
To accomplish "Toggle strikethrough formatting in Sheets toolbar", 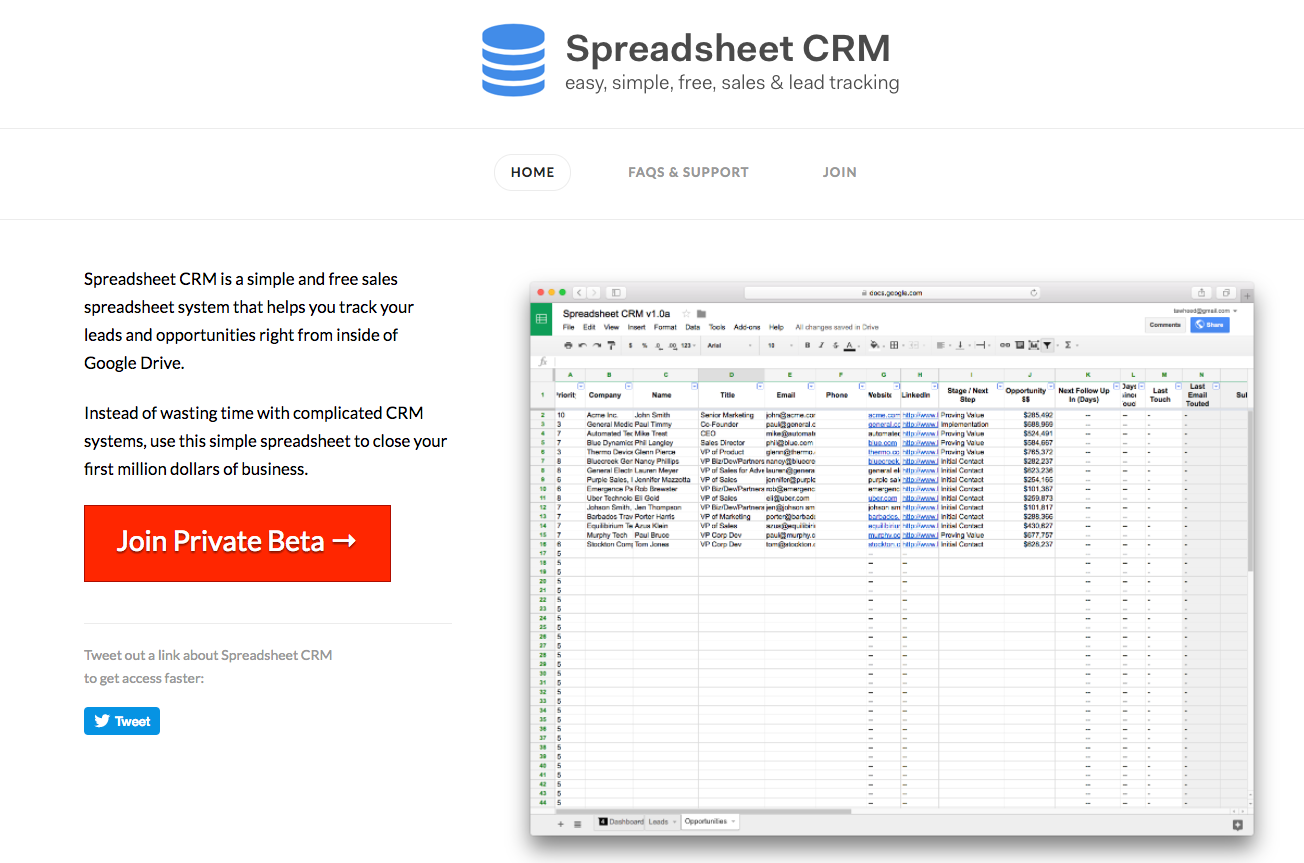I will pos(835,345).
